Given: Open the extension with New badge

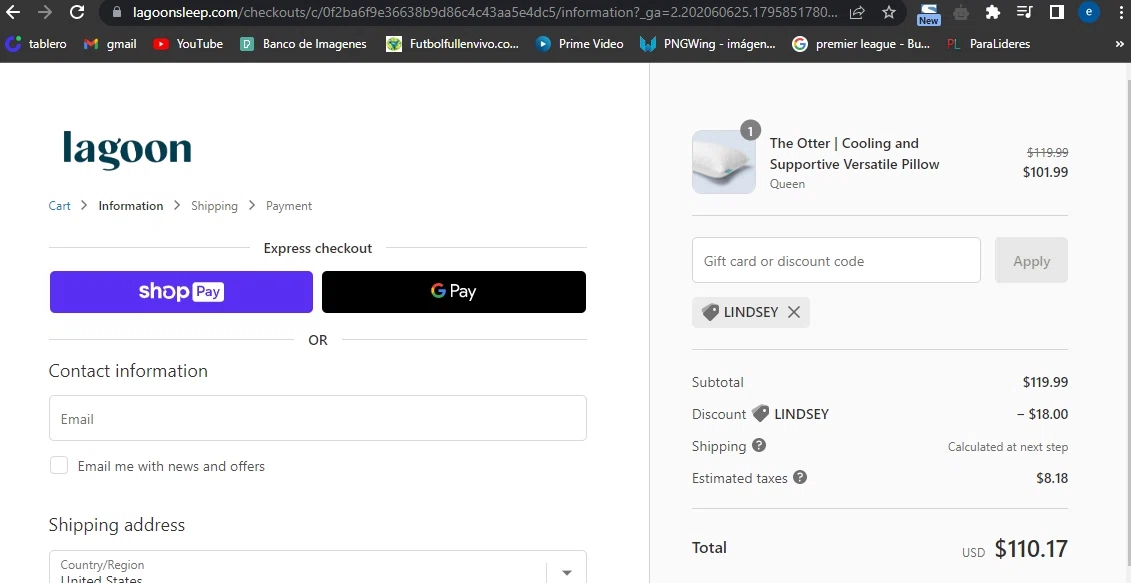Looking at the screenshot, I should [928, 13].
